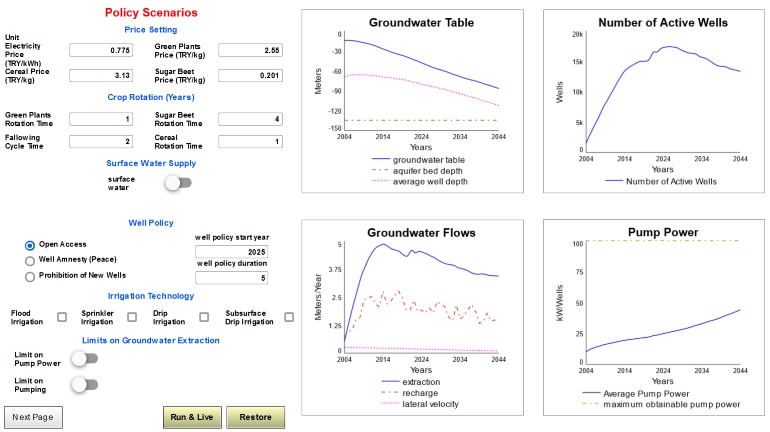Click the Irrigation Technology heading
Viewport: 770px width, 432px height.
coord(151,296)
